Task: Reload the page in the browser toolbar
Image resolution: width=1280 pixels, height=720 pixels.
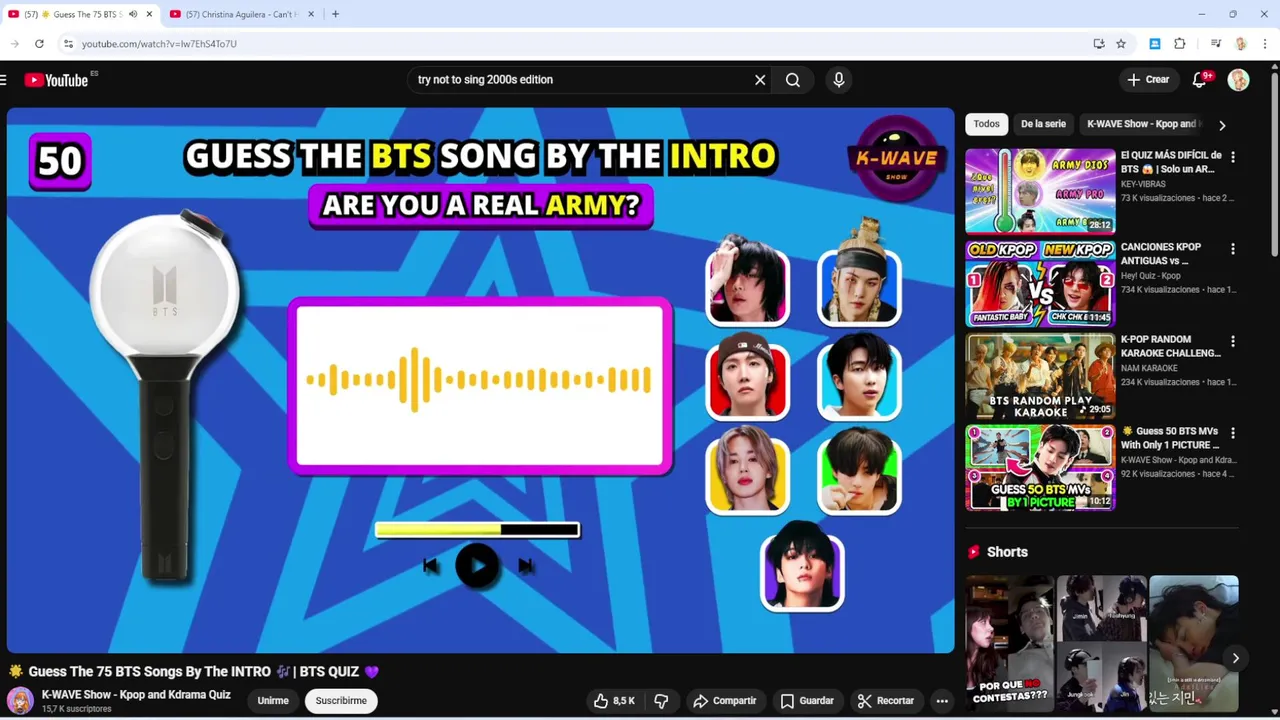Action: [39, 44]
